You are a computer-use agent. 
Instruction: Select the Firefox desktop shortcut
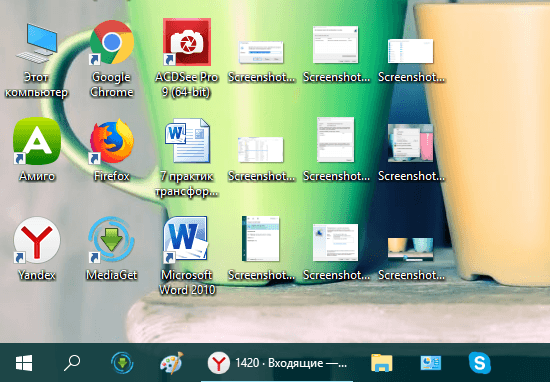pos(112,150)
